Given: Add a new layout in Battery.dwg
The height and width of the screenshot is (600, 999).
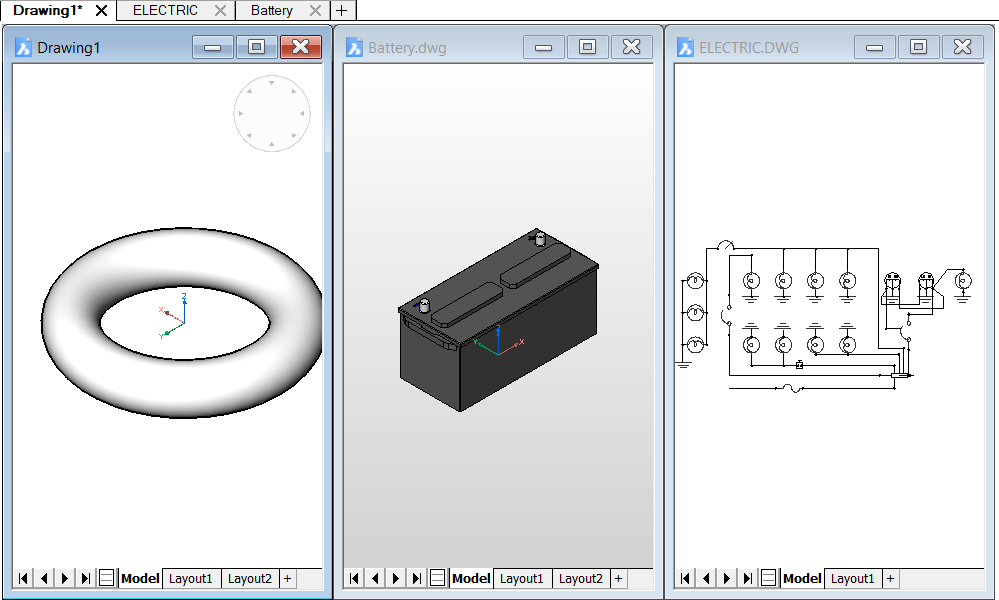Looking at the screenshot, I should pyautogui.click(x=618, y=578).
